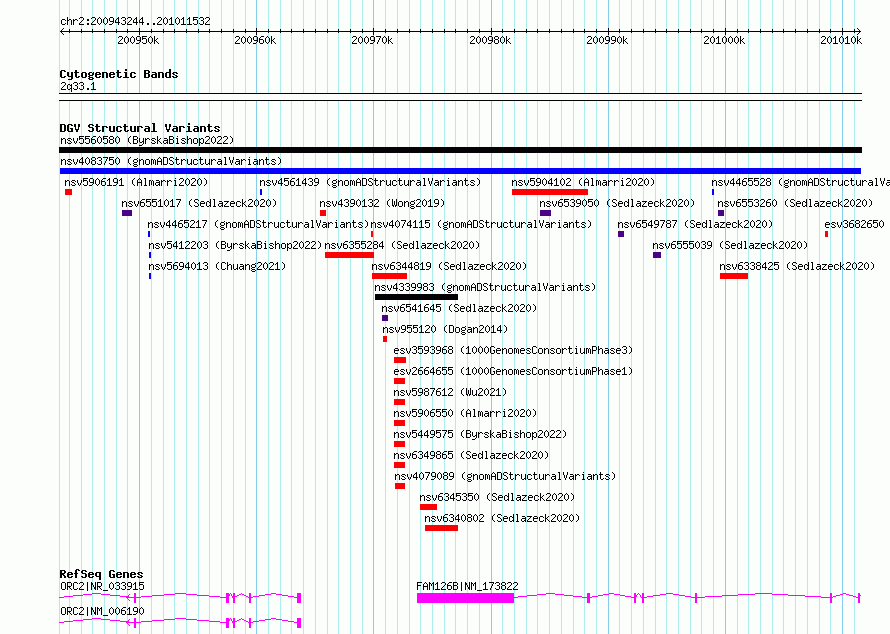
Task: Select the purple marker under nsv6551017
Action: click(x=127, y=213)
